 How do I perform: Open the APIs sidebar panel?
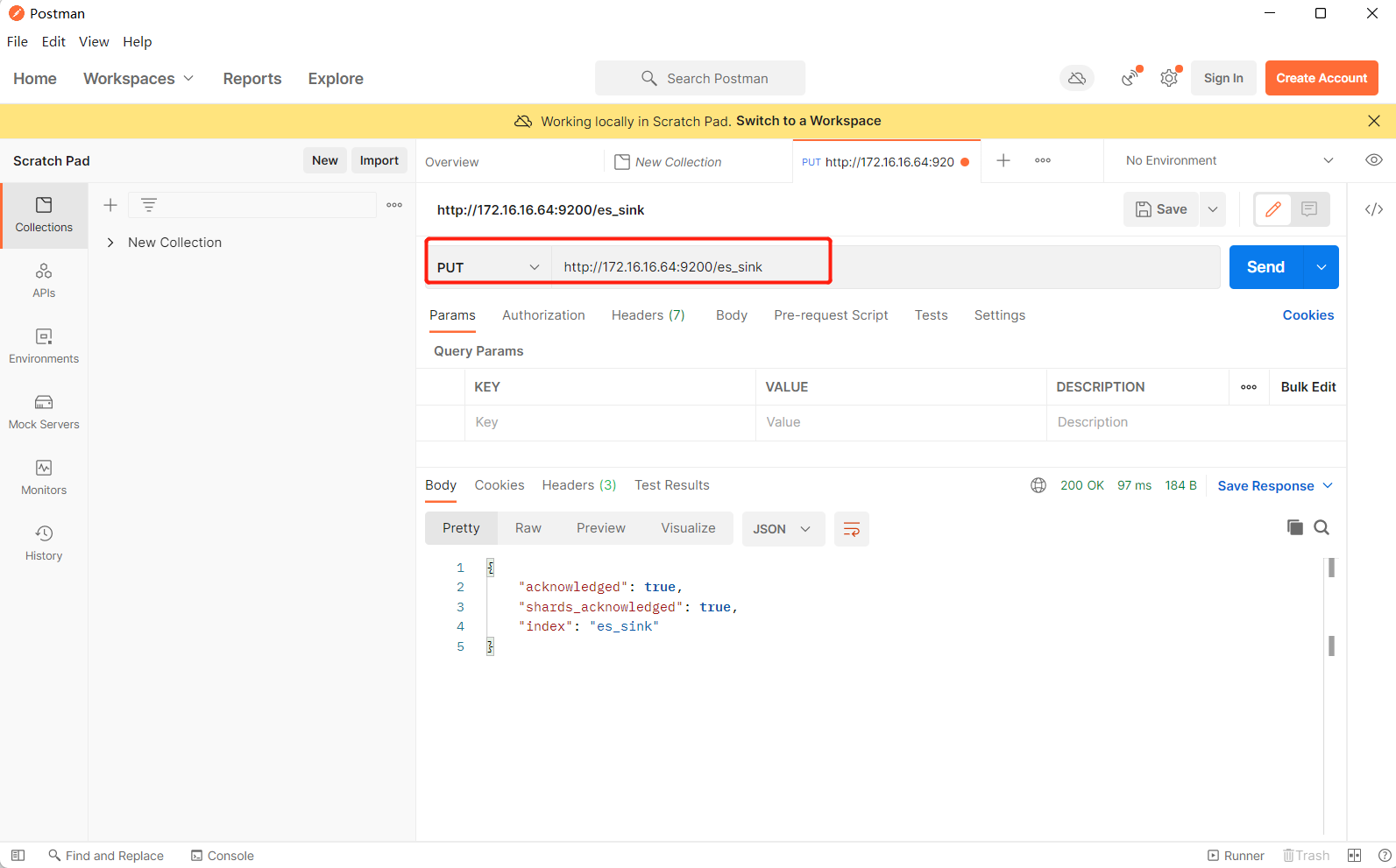pos(44,281)
